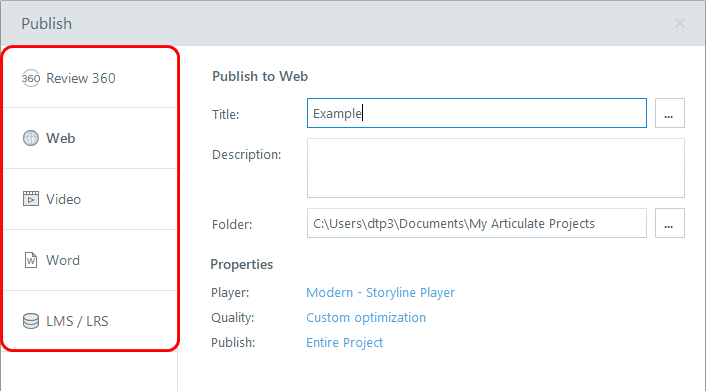Click the empty Description text box
The image size is (706, 391).
[x=496, y=168]
